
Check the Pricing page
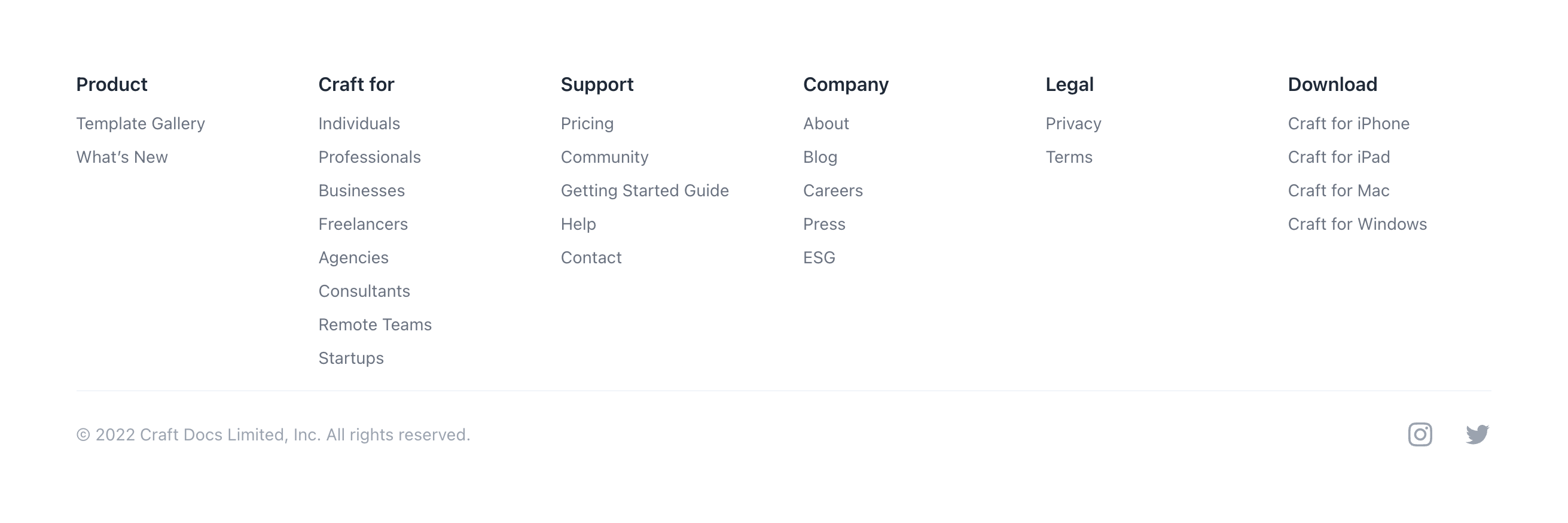587,123
